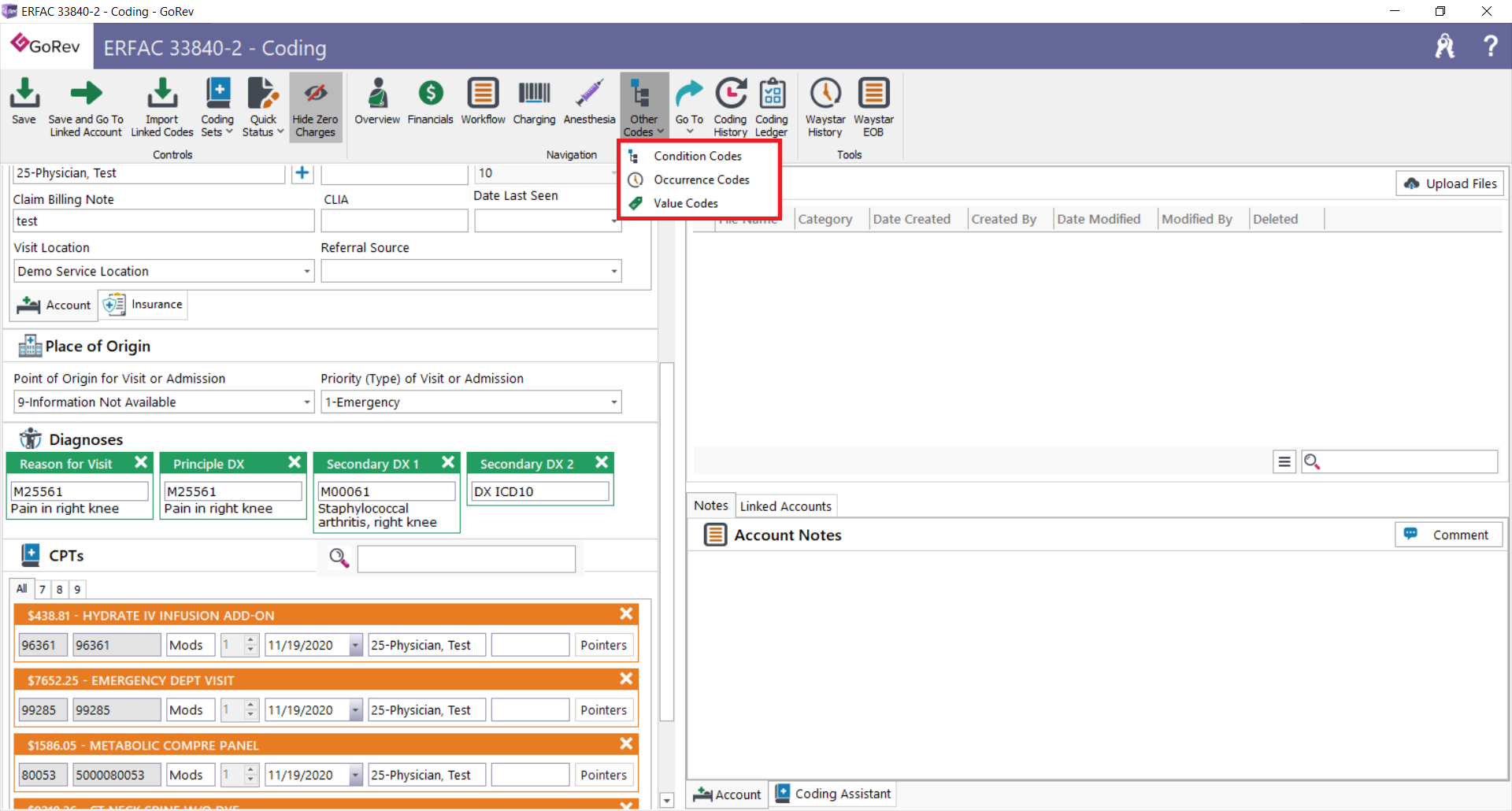Image resolution: width=1512 pixels, height=811 pixels.
Task: Remove the Secondary DX 2 diagnosis
Action: coord(602,462)
